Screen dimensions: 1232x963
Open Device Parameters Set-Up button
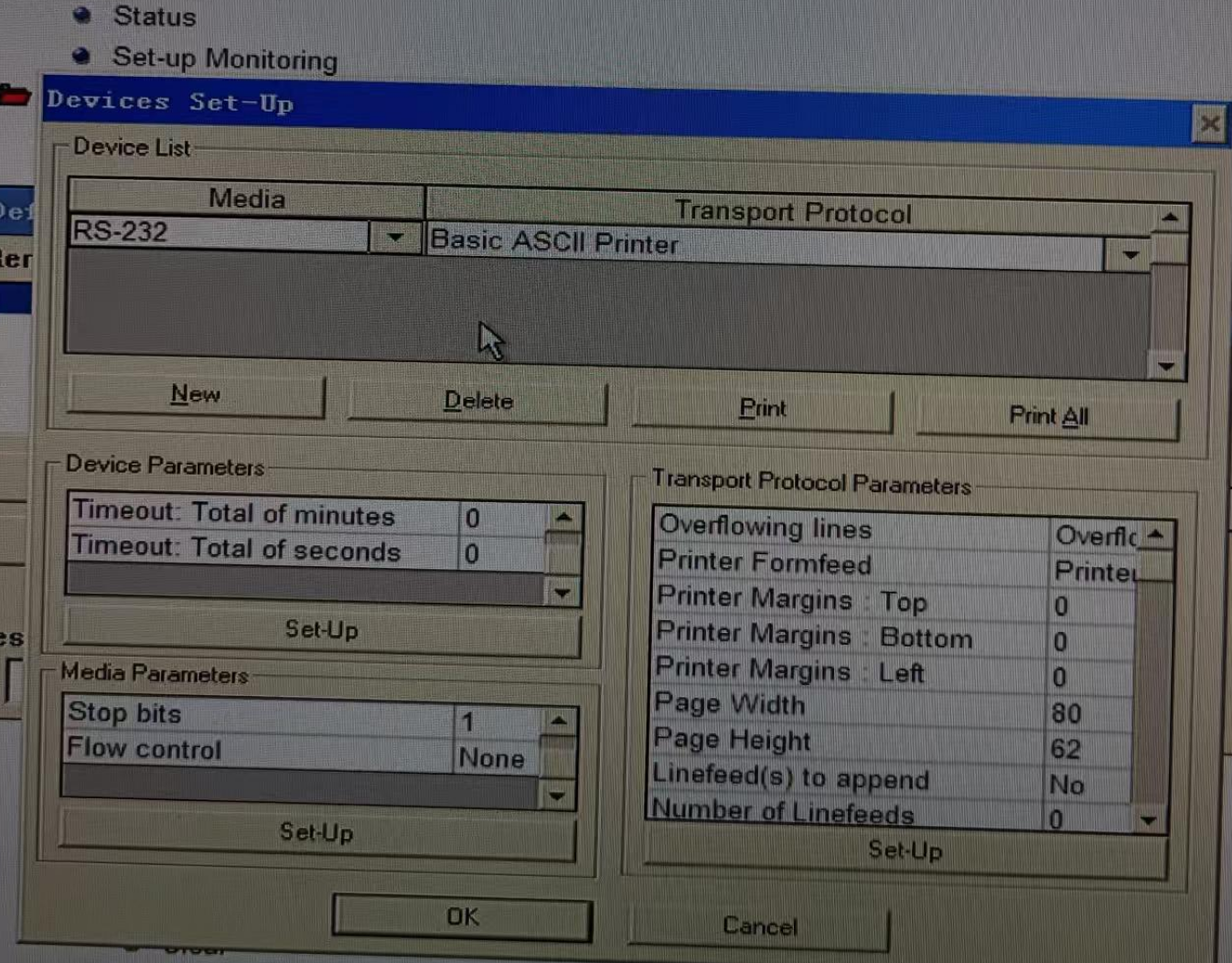pyautogui.click(x=322, y=630)
